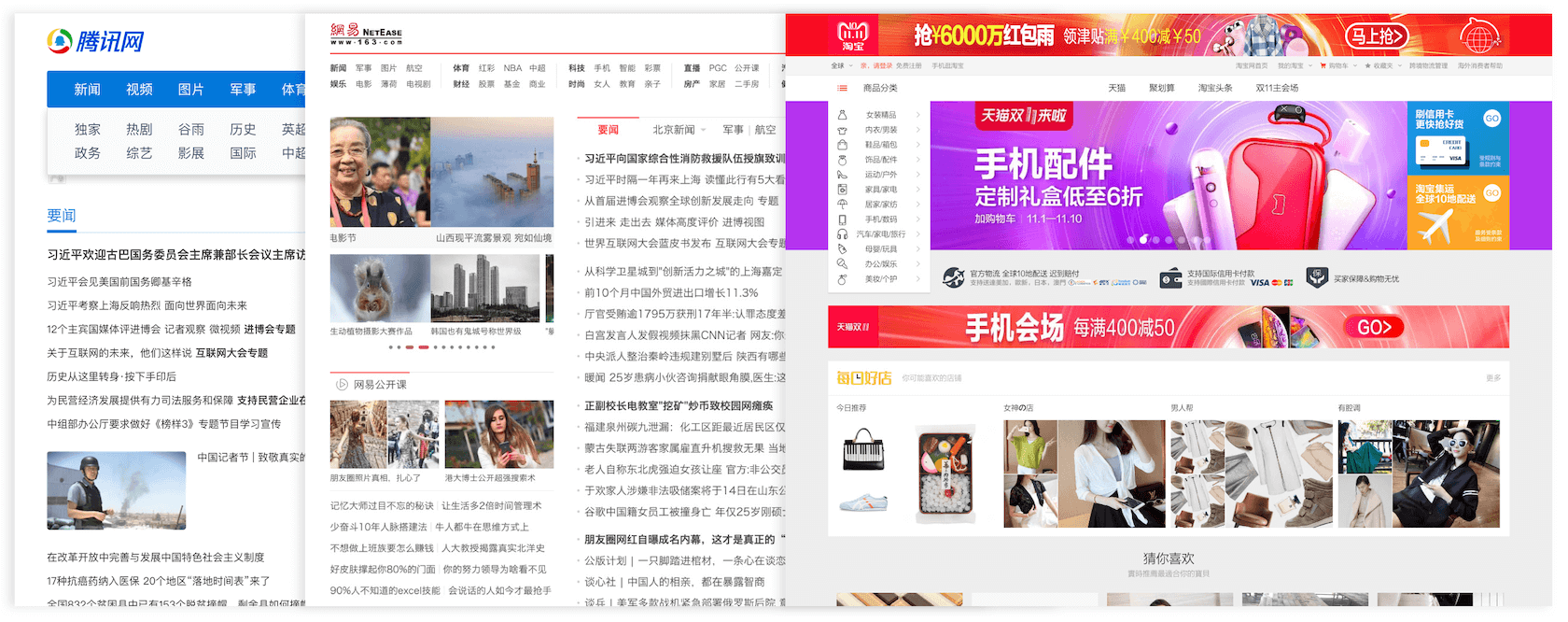Open the squirrel photo in NetEase gallery

[x=380, y=289]
